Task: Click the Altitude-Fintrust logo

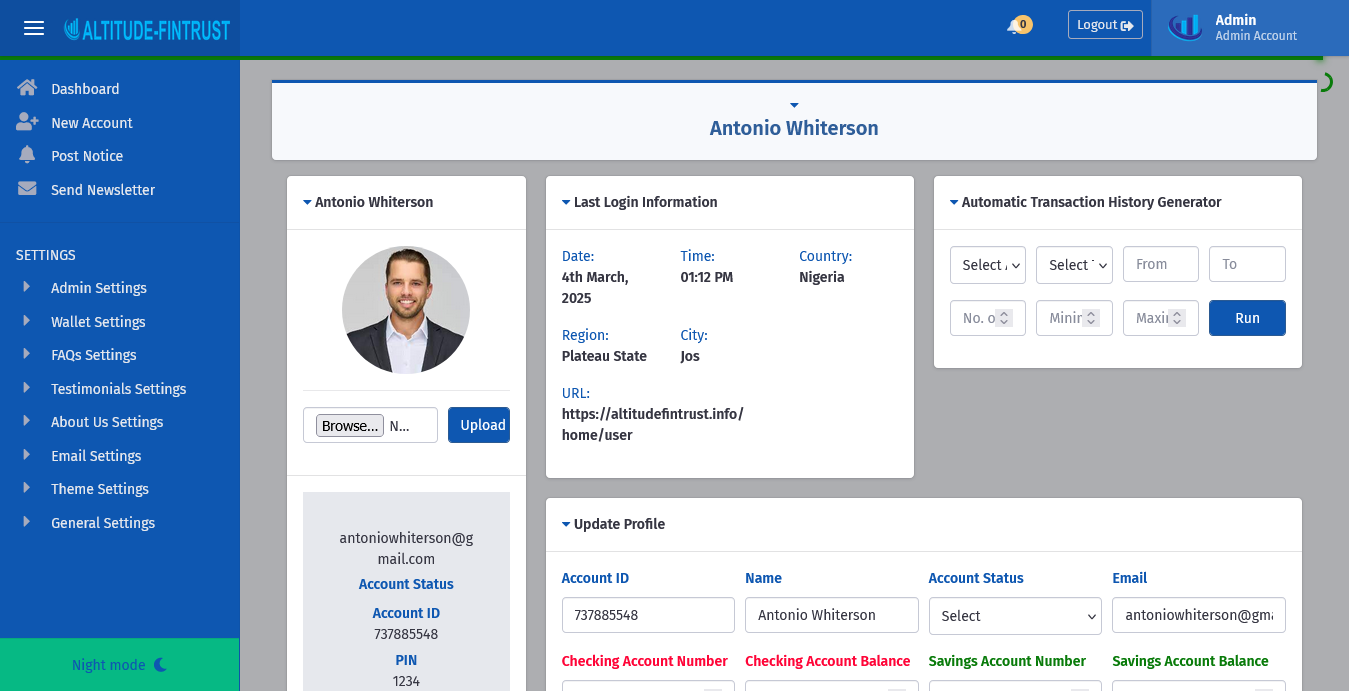Action: click(147, 29)
